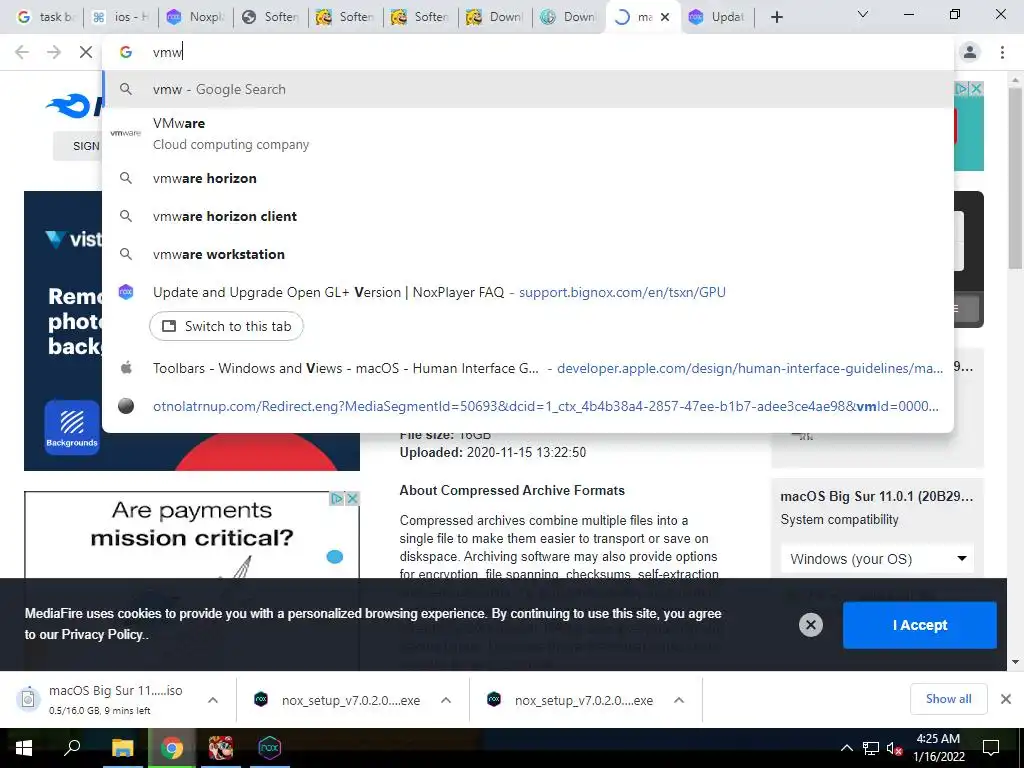Click the Chrome taskbar icon
This screenshot has width=1024, height=768.
coord(172,748)
